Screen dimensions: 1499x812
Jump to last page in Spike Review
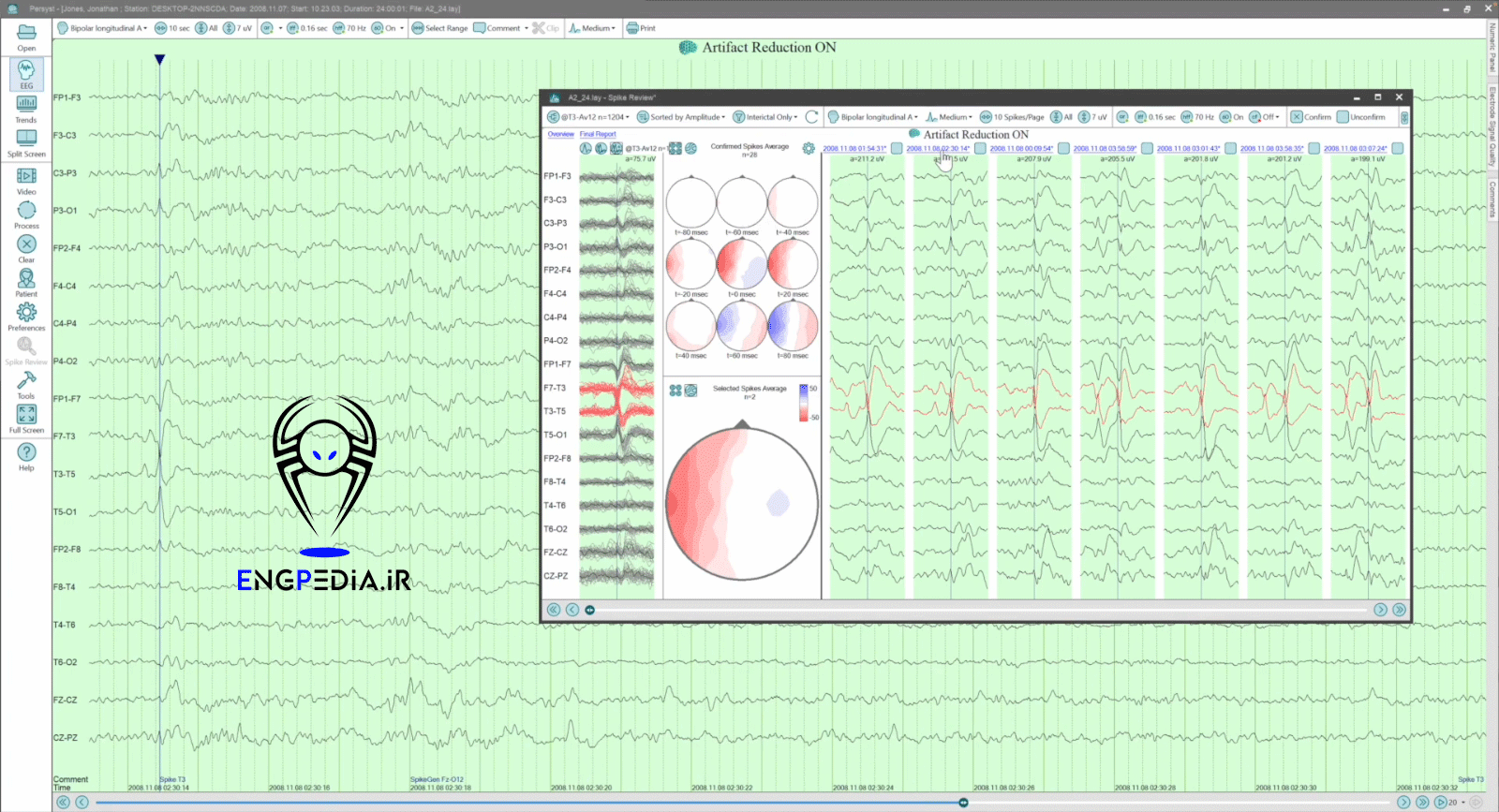click(1399, 610)
